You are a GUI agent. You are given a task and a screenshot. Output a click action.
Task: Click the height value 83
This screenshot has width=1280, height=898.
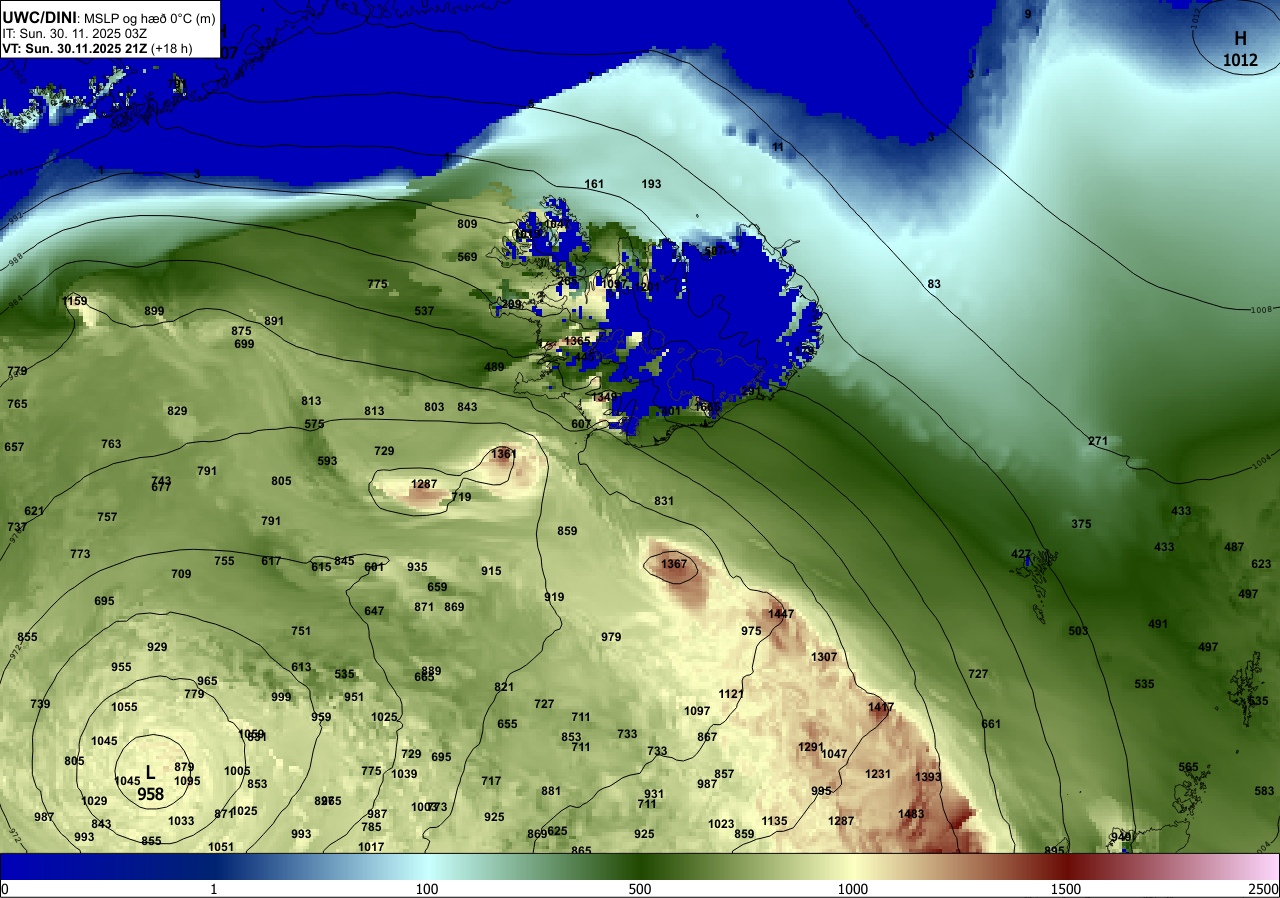coord(934,284)
